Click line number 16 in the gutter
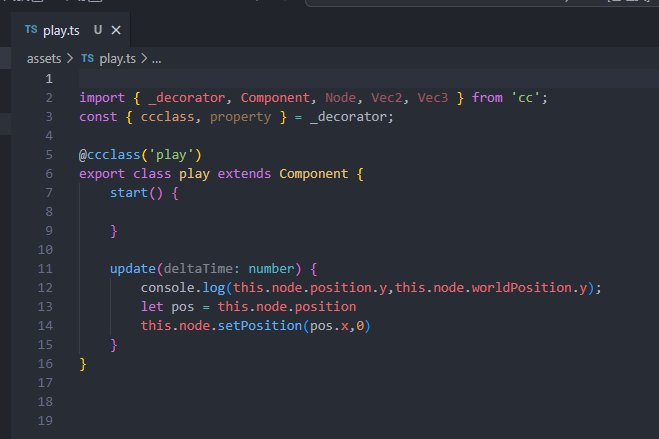The height and width of the screenshot is (439, 659). point(45,363)
